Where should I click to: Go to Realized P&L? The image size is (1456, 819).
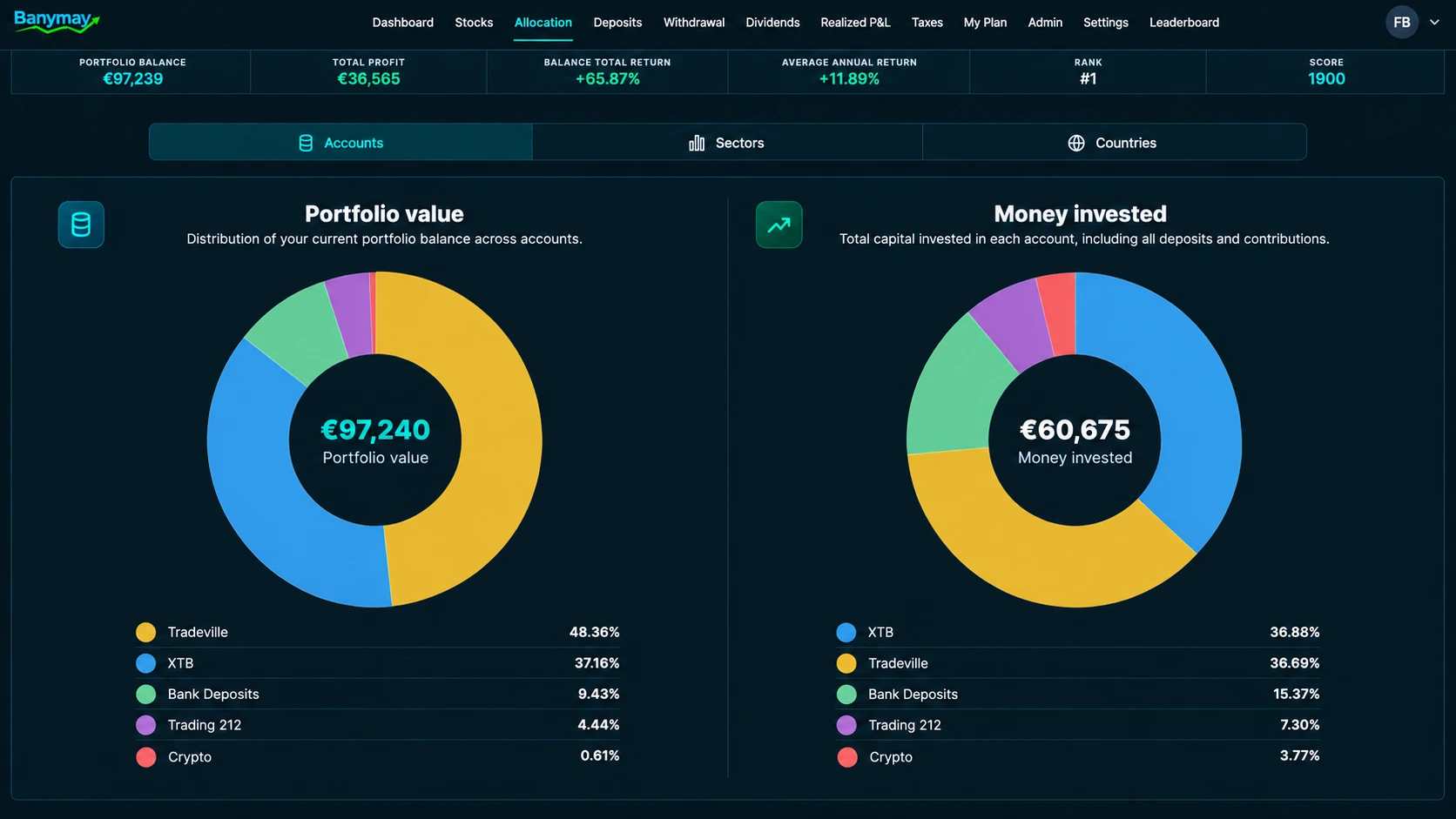(x=855, y=23)
